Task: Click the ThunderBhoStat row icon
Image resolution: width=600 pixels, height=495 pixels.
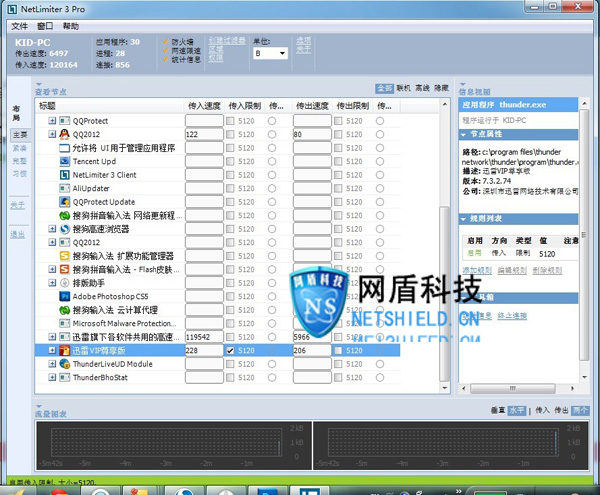Action: (65, 378)
